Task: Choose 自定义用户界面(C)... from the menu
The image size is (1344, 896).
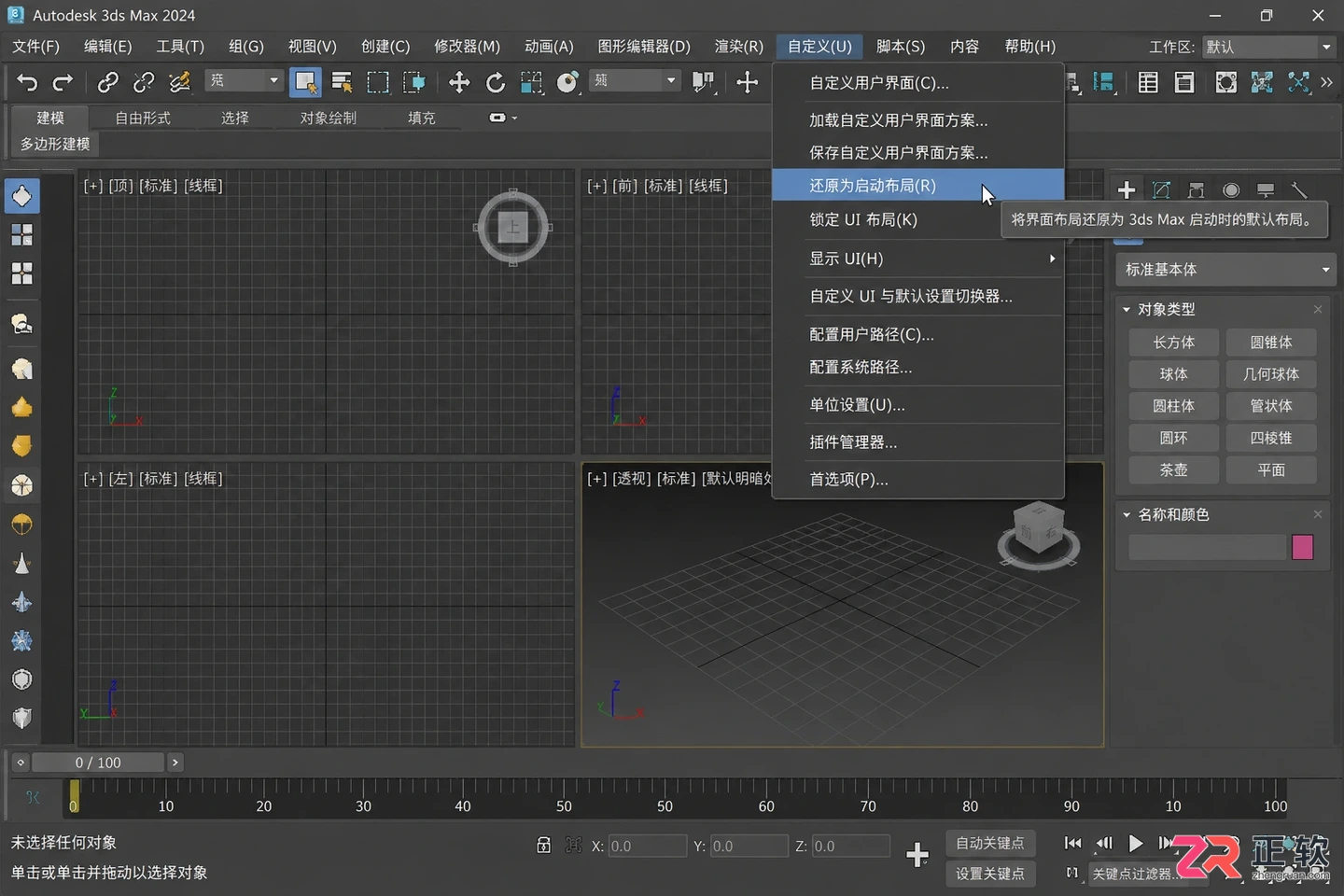Action: click(918, 83)
